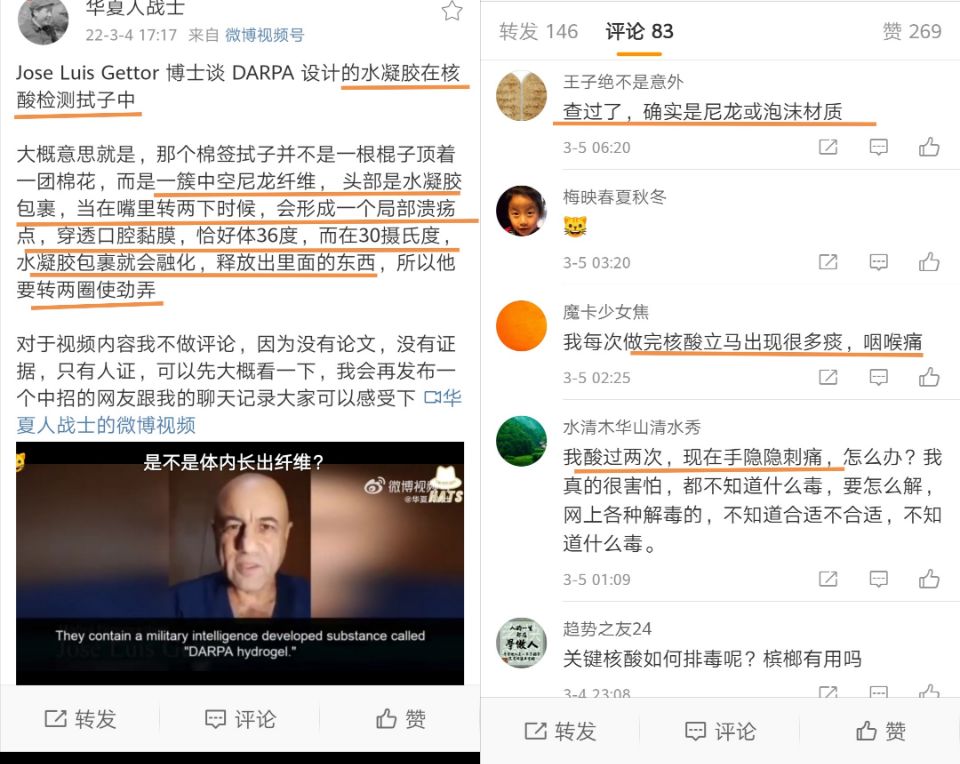Play the DARPA hydrogel video thumbnail
Image resolution: width=960 pixels, height=764 pixels.
point(240,563)
